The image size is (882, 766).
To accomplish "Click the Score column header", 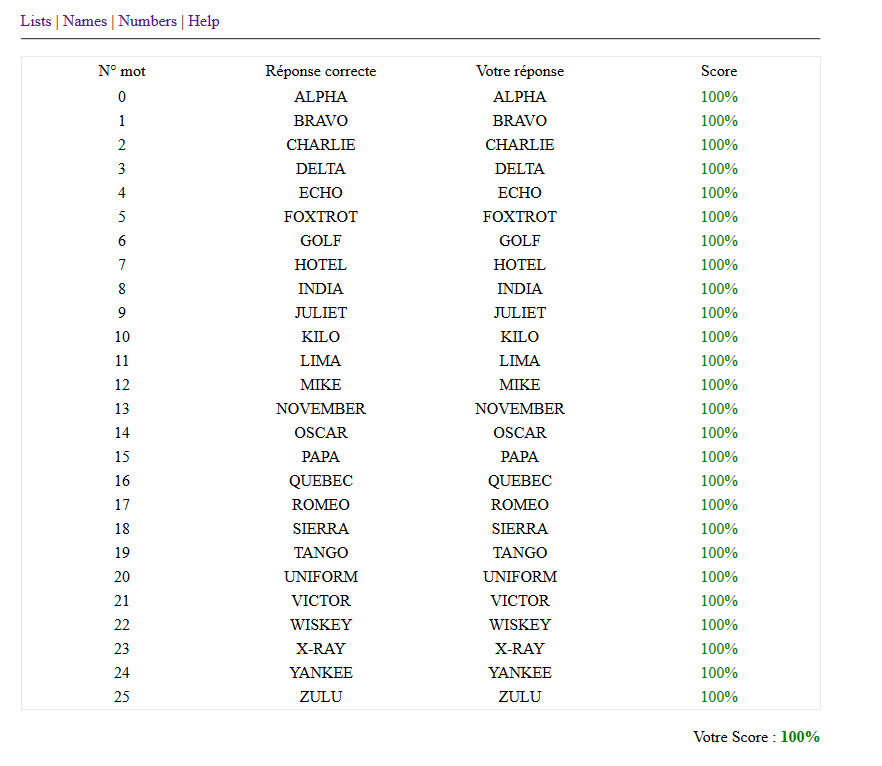I will pos(719,71).
